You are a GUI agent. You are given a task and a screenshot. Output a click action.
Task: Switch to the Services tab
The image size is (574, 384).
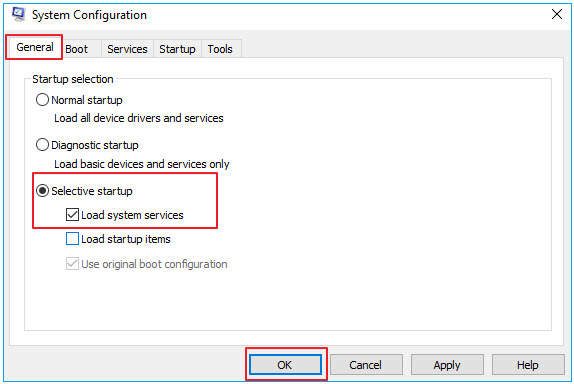coord(127,49)
